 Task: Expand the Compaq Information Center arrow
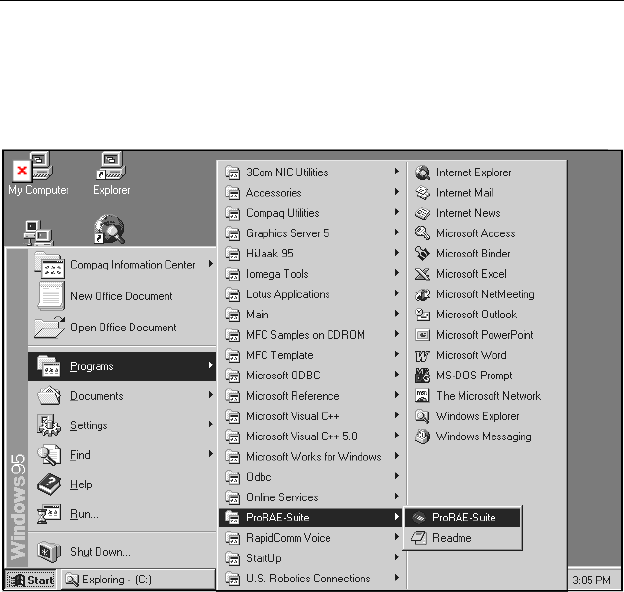point(211,264)
